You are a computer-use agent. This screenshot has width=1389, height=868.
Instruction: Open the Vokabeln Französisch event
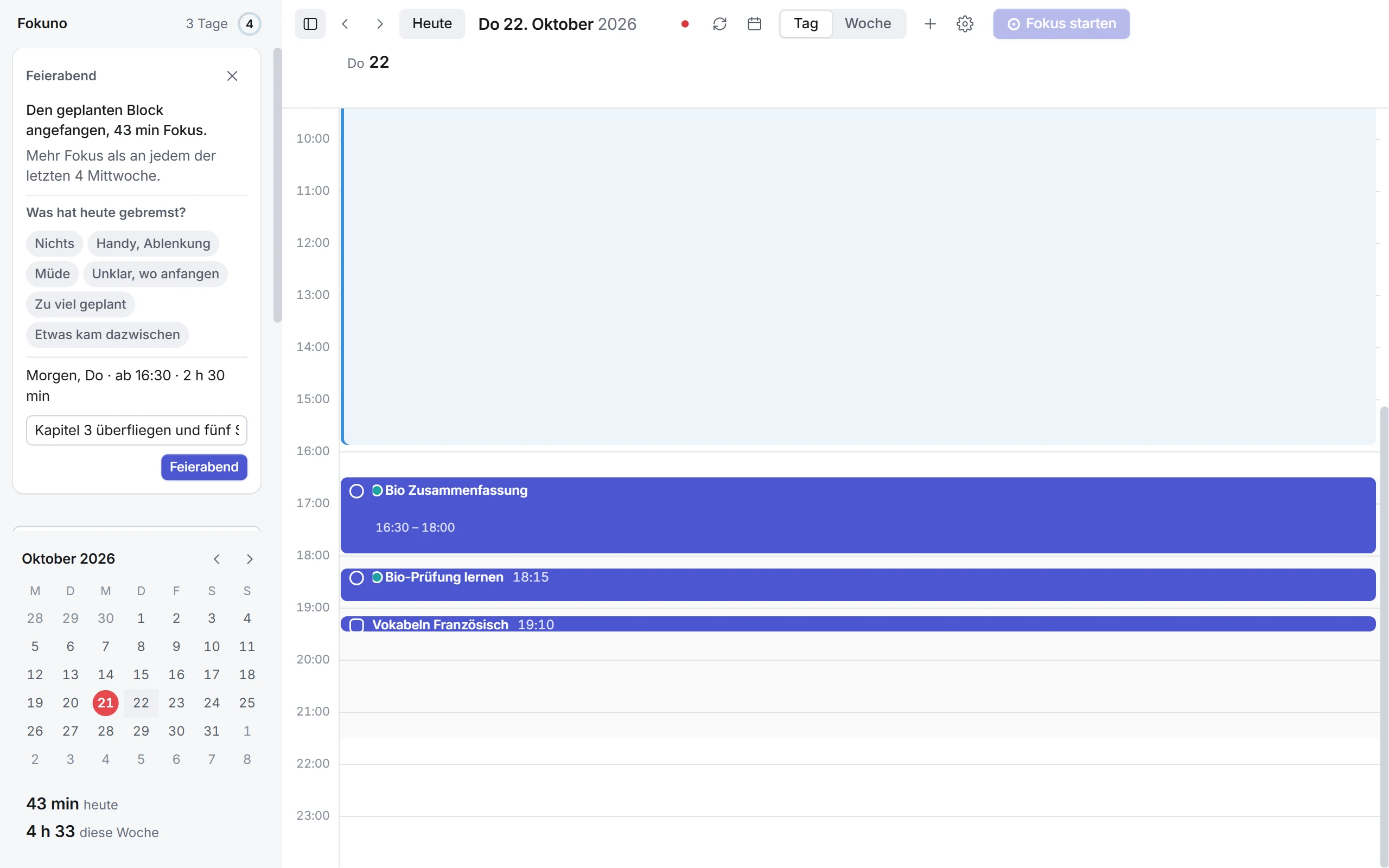coord(857,624)
